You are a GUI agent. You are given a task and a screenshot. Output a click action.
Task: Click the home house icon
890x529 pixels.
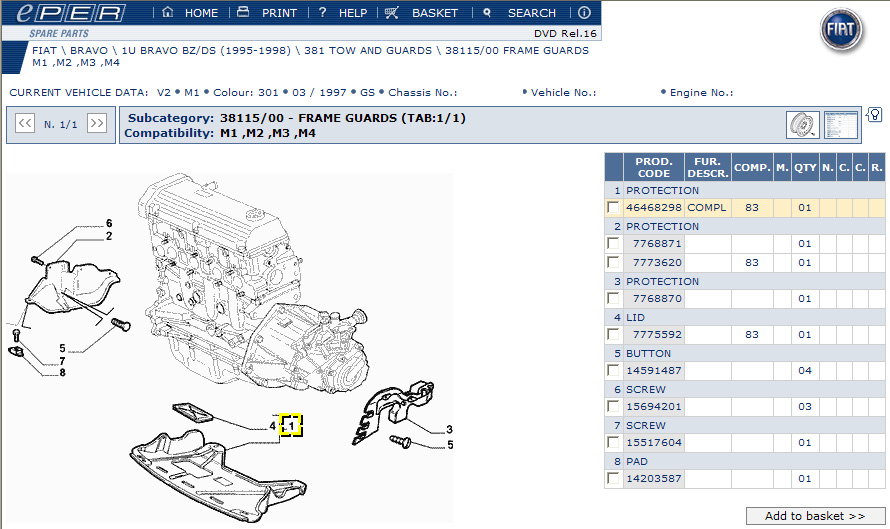[x=167, y=12]
